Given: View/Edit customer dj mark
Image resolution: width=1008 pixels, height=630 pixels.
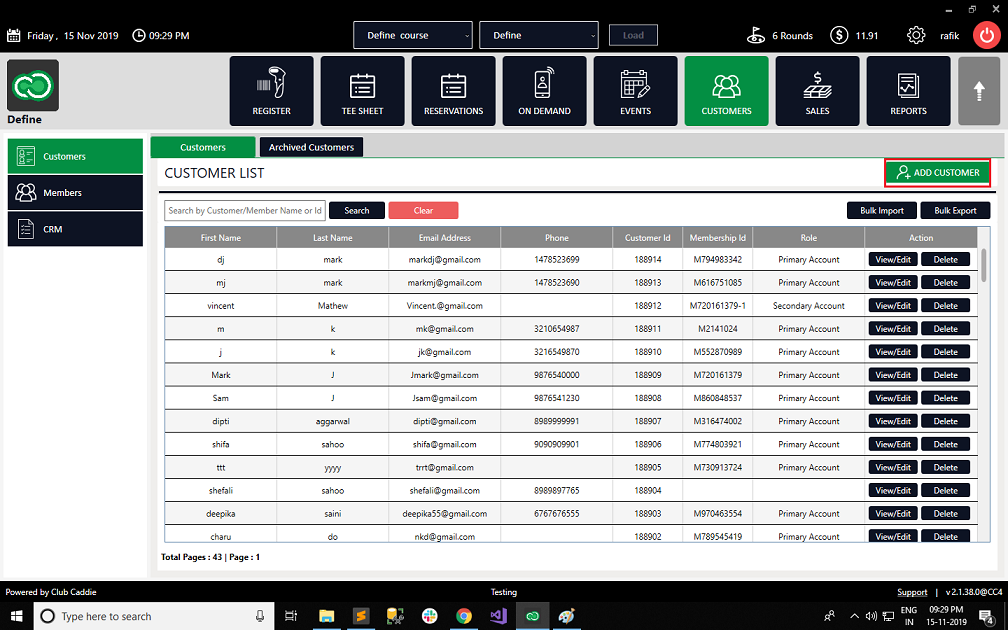Looking at the screenshot, I should [893, 259].
